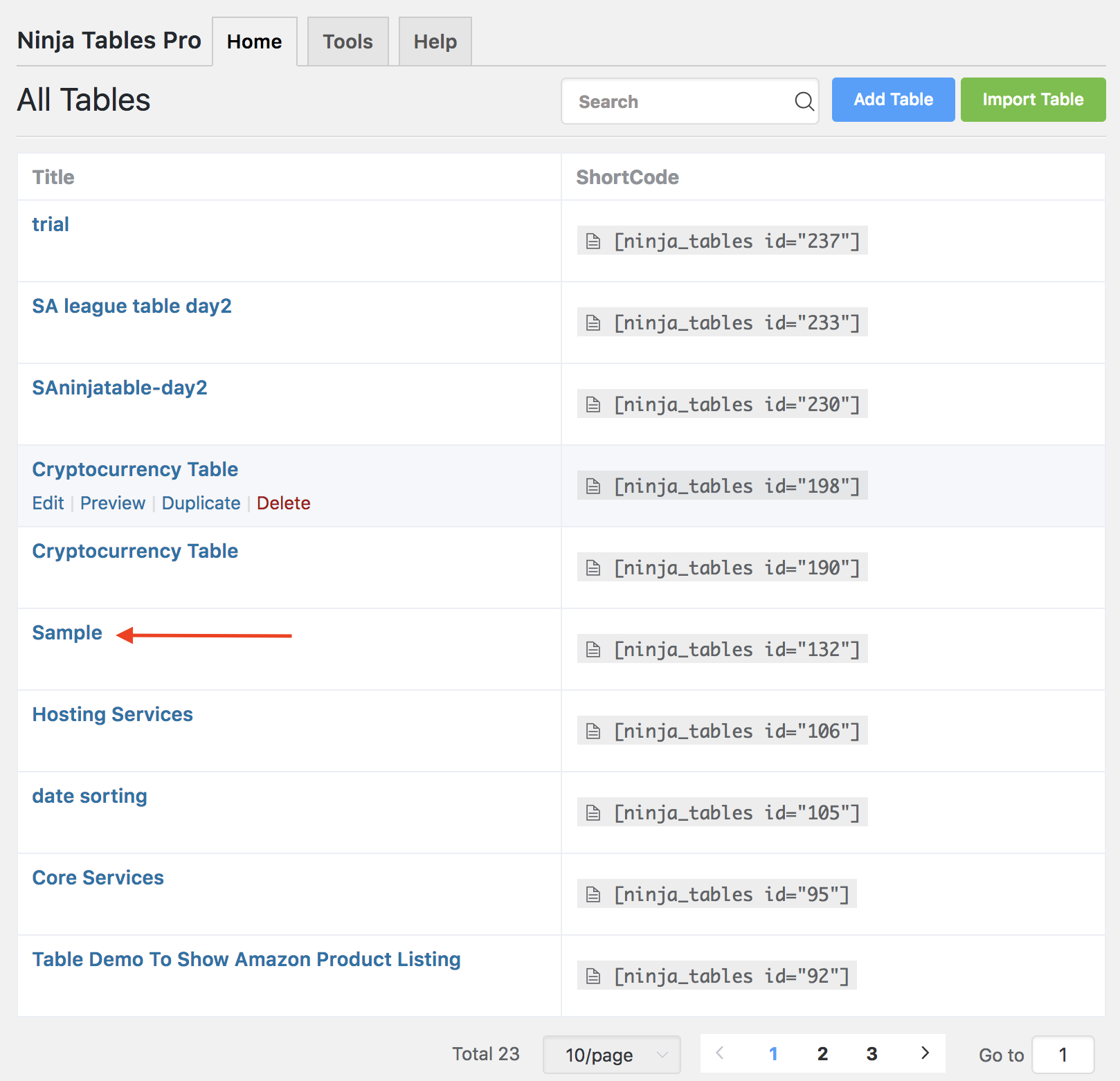This screenshot has width=1120, height=1081.
Task: Open the Core Services table
Action: click(98, 877)
